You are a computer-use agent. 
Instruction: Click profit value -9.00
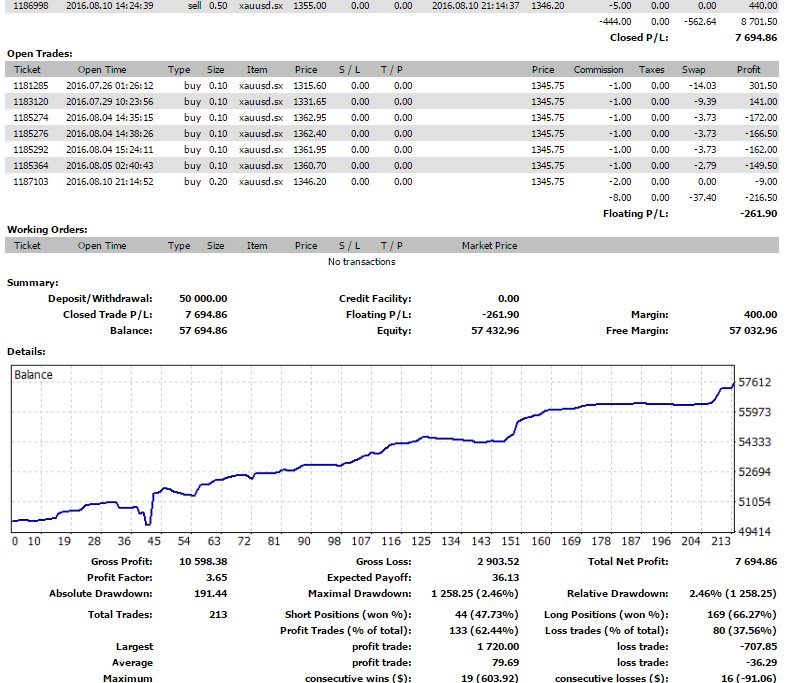click(x=766, y=182)
